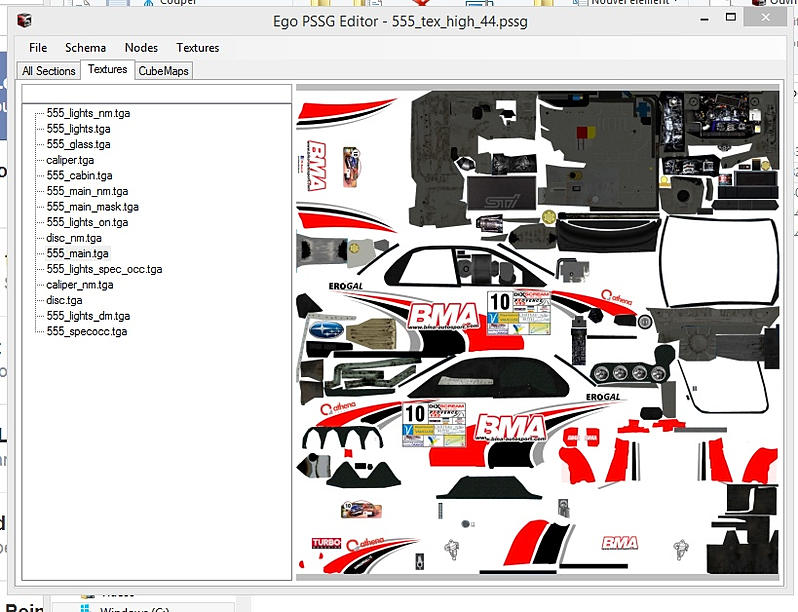Image resolution: width=798 pixels, height=612 pixels.
Task: Switch to the All Sections tab
Action: 49,71
